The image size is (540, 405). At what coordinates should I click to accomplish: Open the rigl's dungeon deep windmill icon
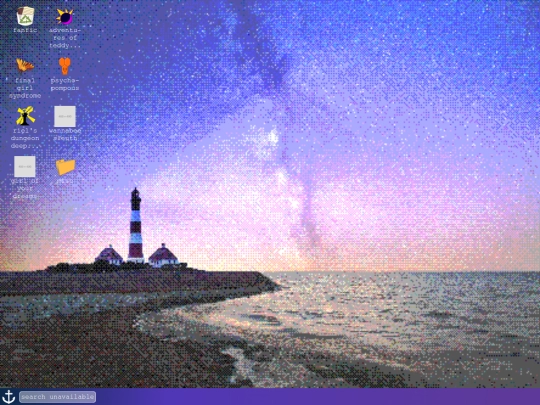(x=25, y=116)
